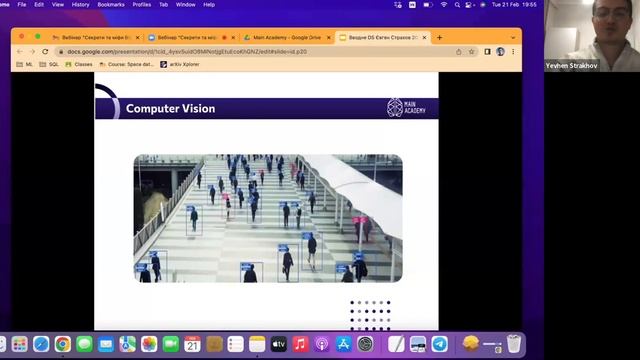This screenshot has width=640, height=360.
Task: Open arXiv Xplorer bookmark
Action: click(x=180, y=64)
